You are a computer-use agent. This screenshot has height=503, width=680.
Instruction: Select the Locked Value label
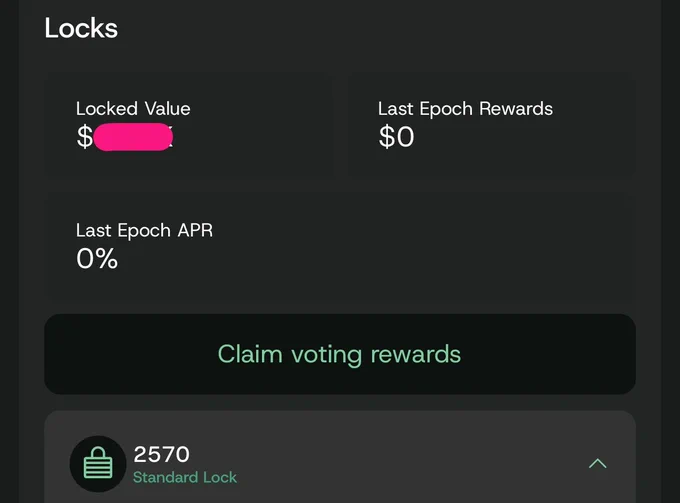tap(133, 108)
